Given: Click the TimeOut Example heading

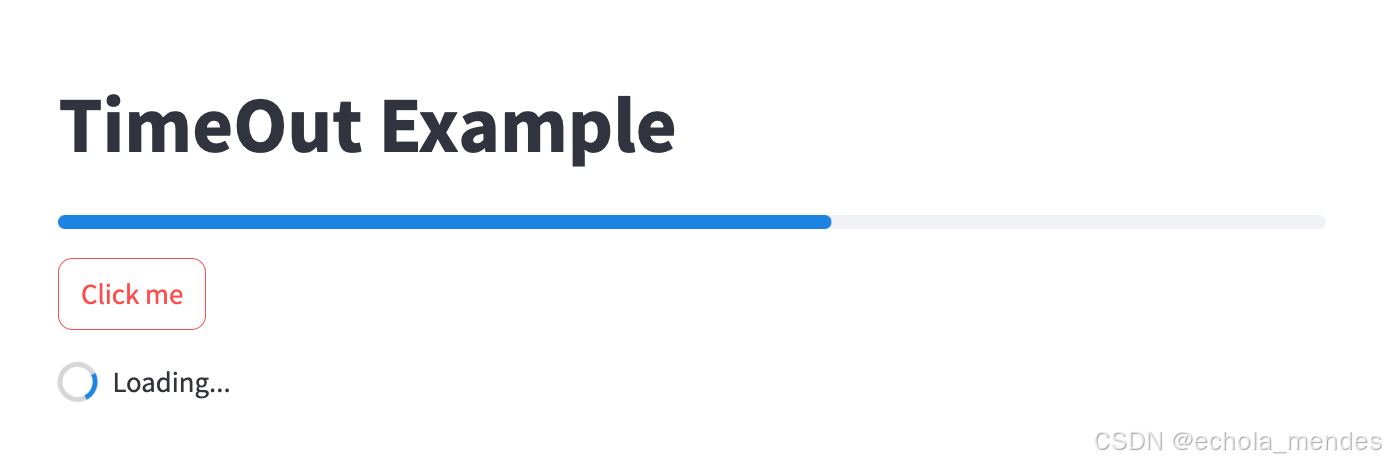Looking at the screenshot, I should [368, 127].
